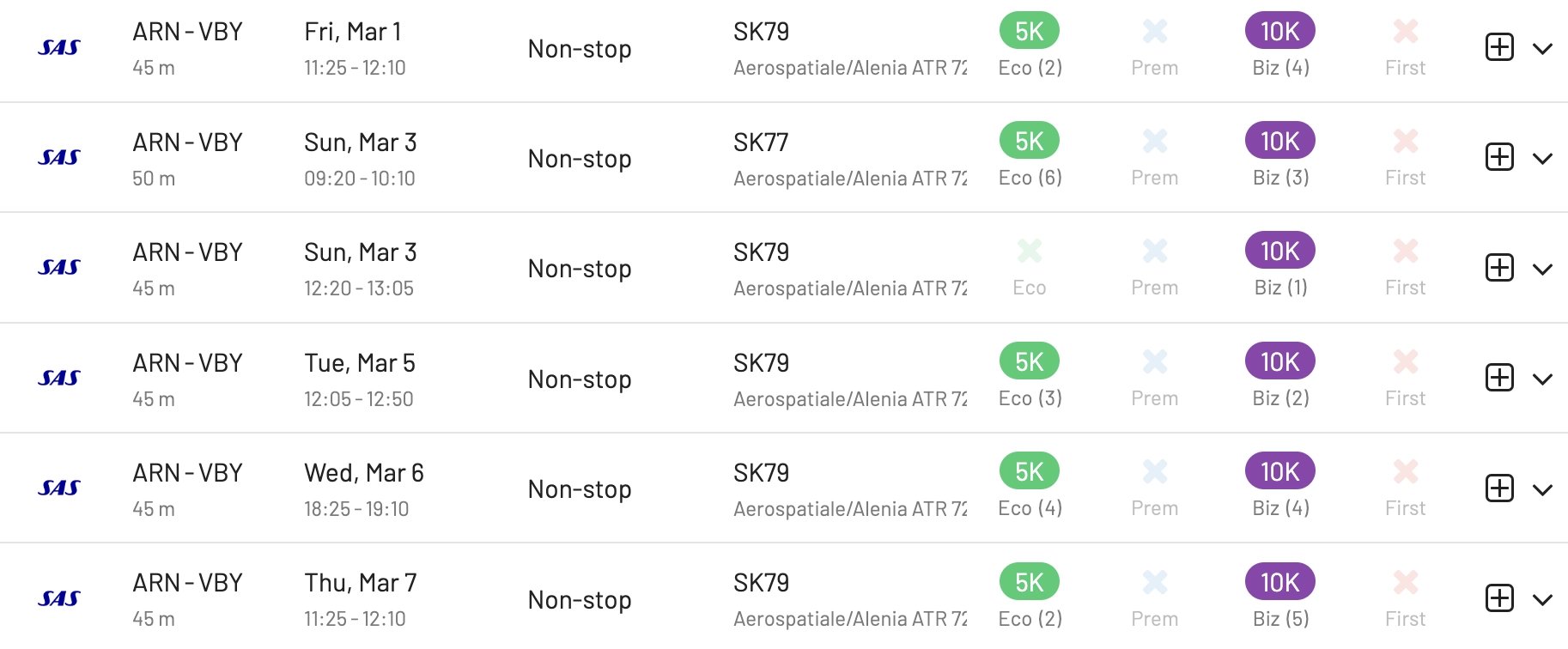
Task: Select 5K Eco fare on Fri, Mar 1
Action: [x=1030, y=31]
